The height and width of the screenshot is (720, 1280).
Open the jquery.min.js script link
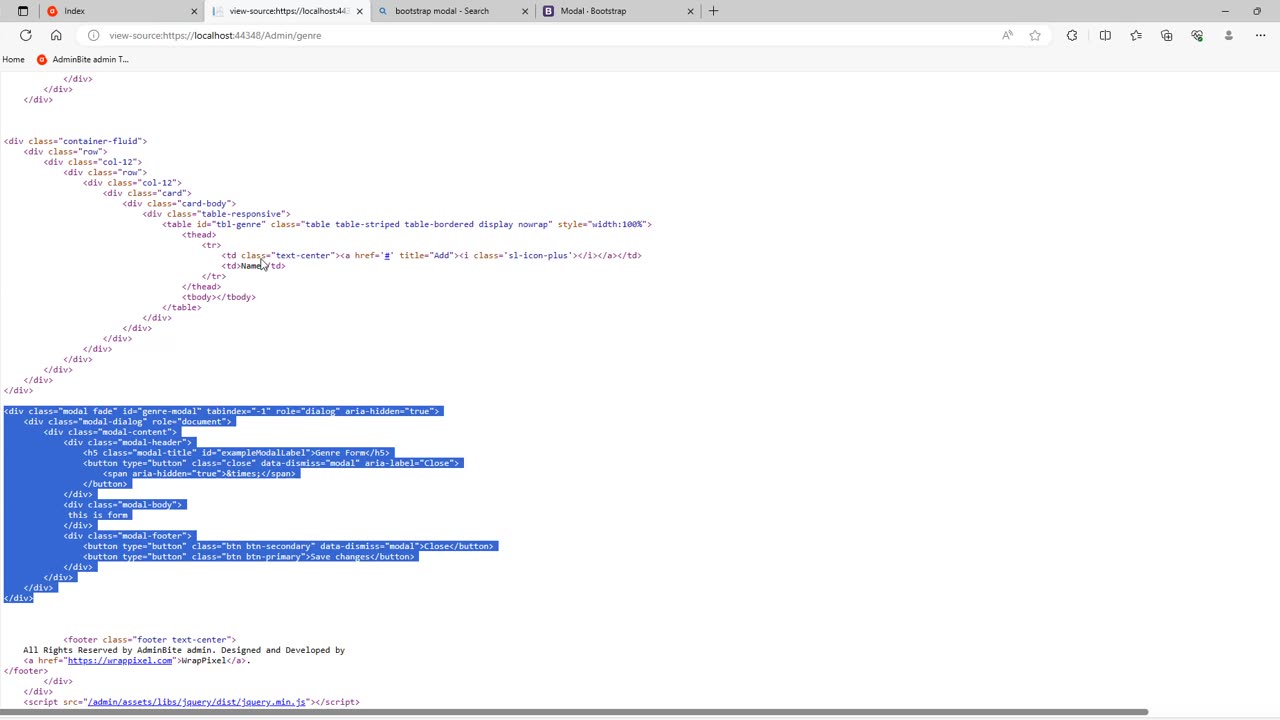tap(196, 702)
